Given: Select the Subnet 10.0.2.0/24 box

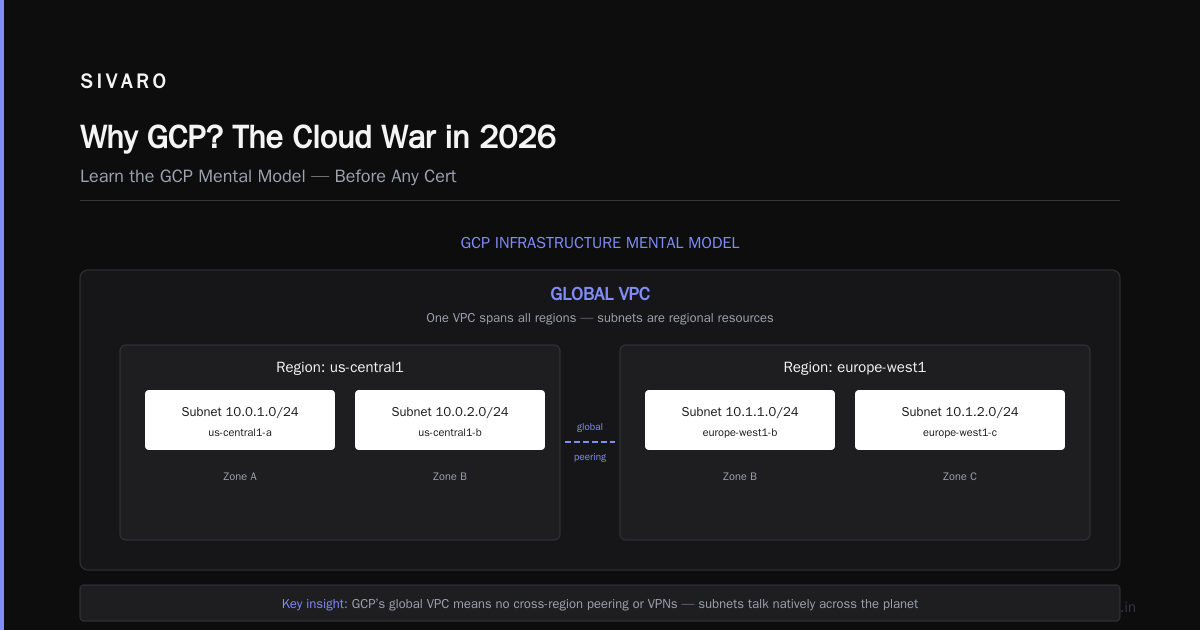Looking at the screenshot, I should tap(450, 420).
